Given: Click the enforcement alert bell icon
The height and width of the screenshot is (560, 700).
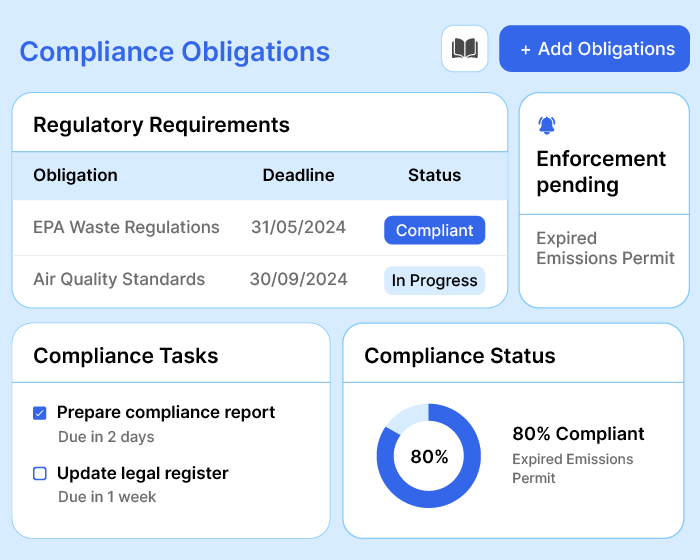Looking at the screenshot, I should point(546,125).
